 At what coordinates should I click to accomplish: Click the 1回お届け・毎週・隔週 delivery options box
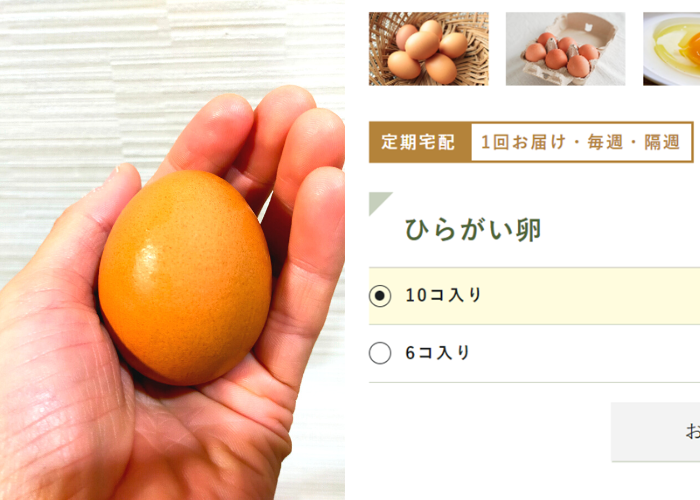(x=582, y=142)
